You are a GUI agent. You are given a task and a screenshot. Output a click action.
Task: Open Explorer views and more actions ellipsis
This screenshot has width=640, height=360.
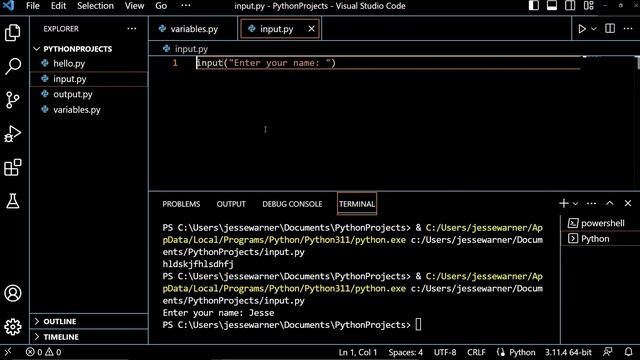pyautogui.click(x=132, y=29)
